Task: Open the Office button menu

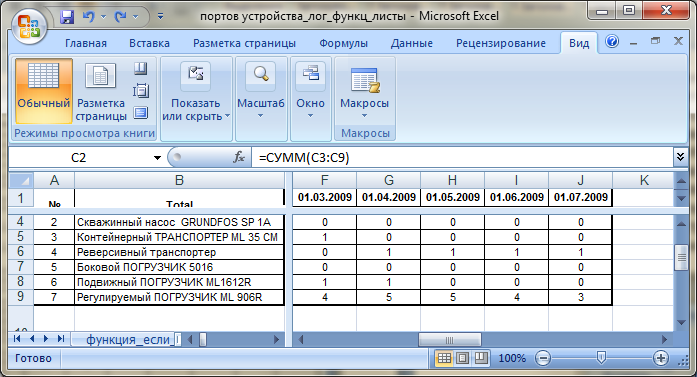Action: click(x=29, y=26)
